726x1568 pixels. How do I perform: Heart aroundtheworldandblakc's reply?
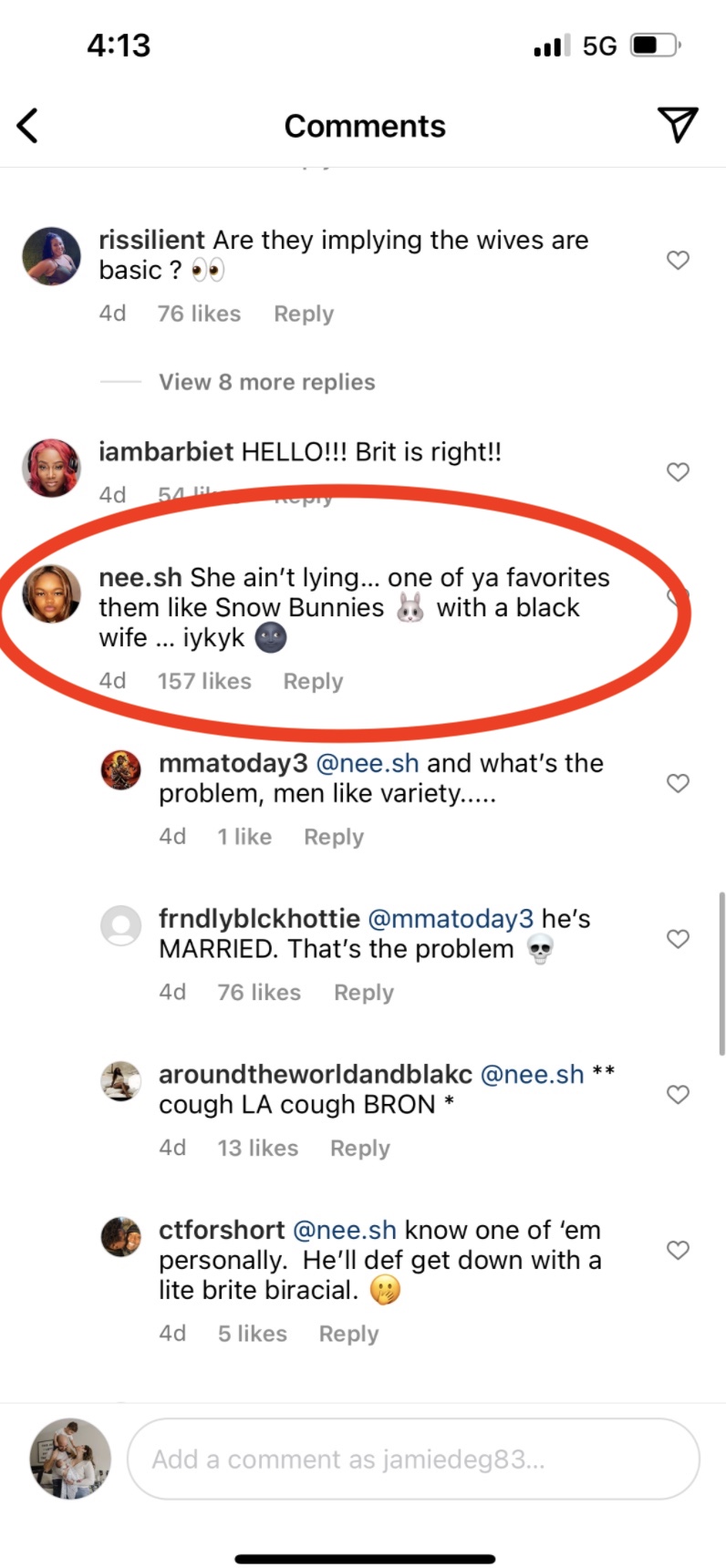tap(678, 1094)
